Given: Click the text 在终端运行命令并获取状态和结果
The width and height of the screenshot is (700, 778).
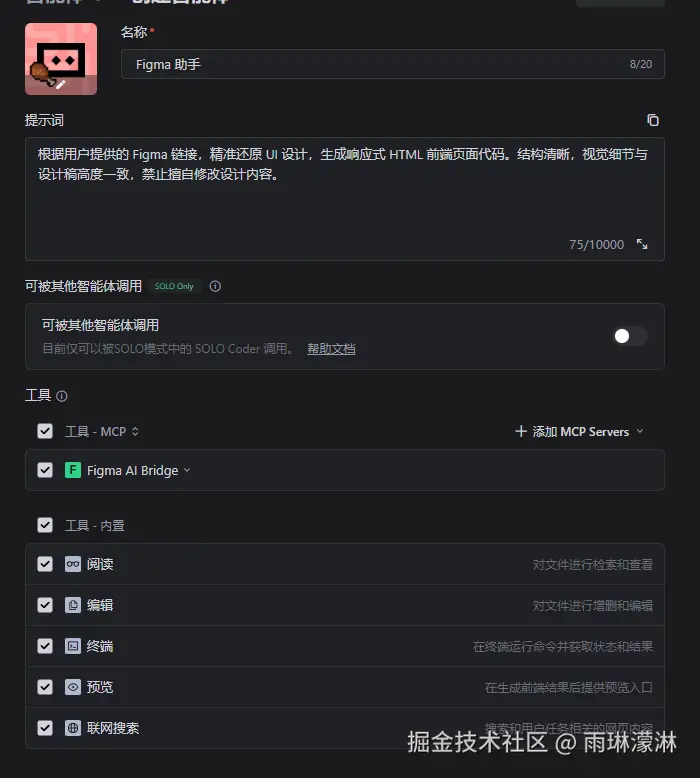Looking at the screenshot, I should (x=563, y=647).
